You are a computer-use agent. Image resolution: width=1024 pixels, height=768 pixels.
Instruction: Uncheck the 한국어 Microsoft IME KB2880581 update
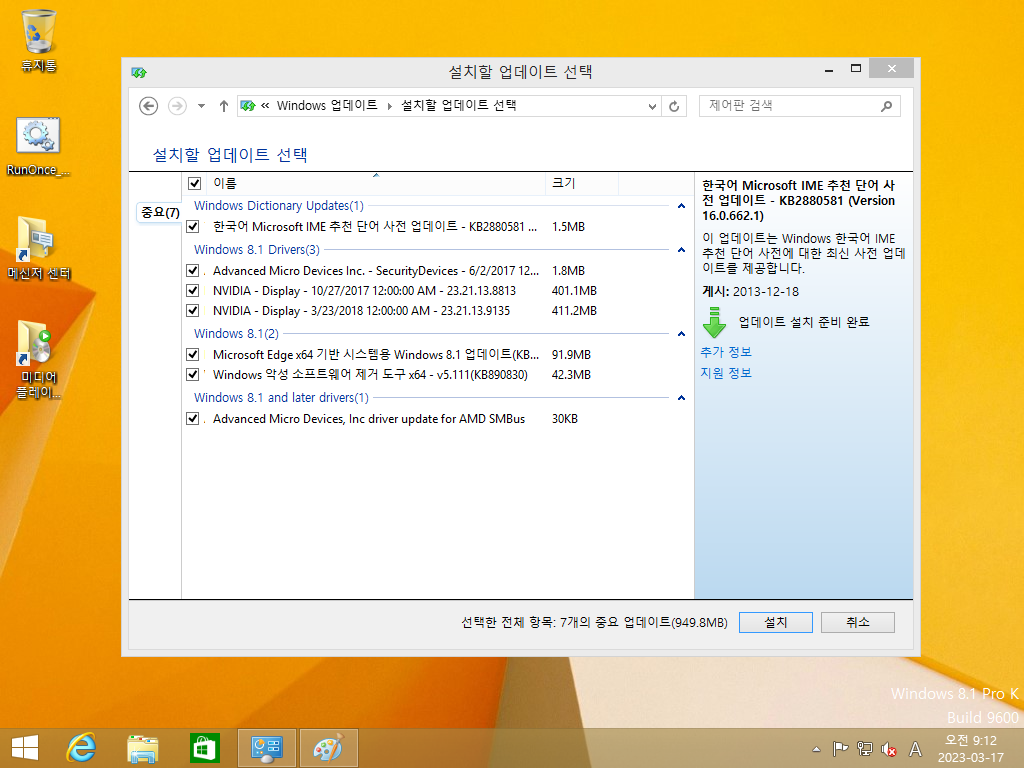[x=193, y=227]
